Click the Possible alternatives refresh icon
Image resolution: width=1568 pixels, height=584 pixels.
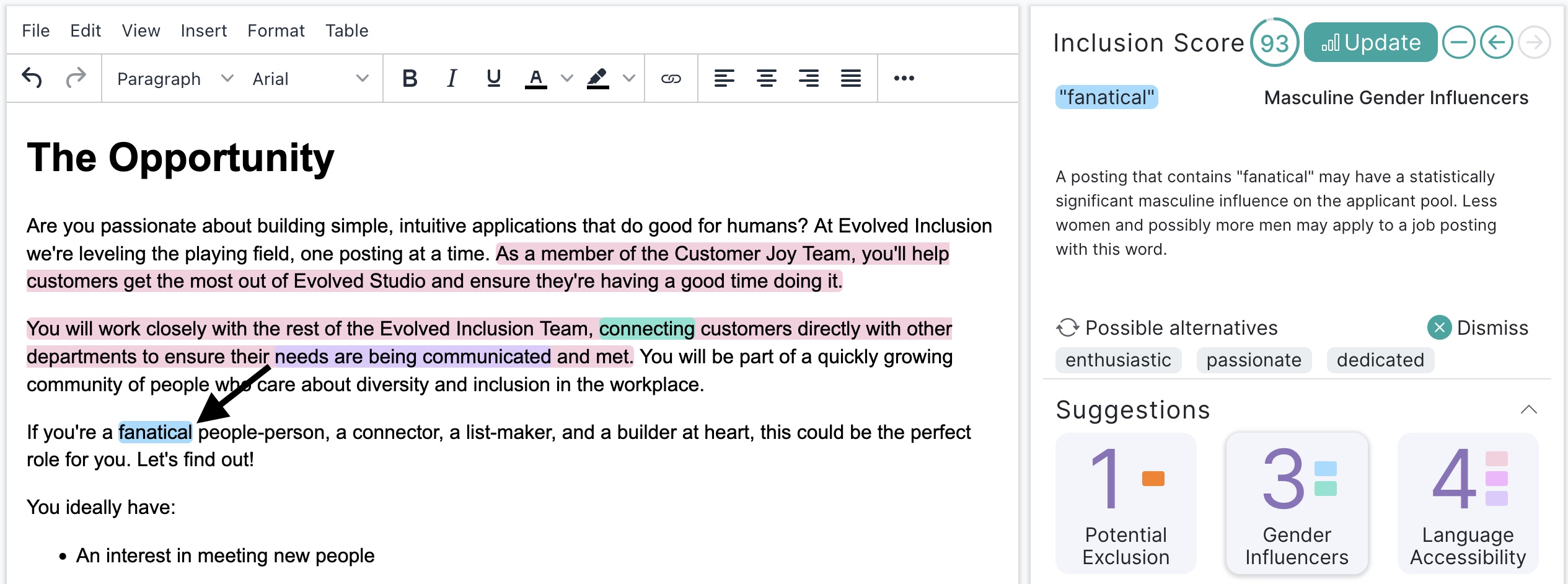(1068, 327)
